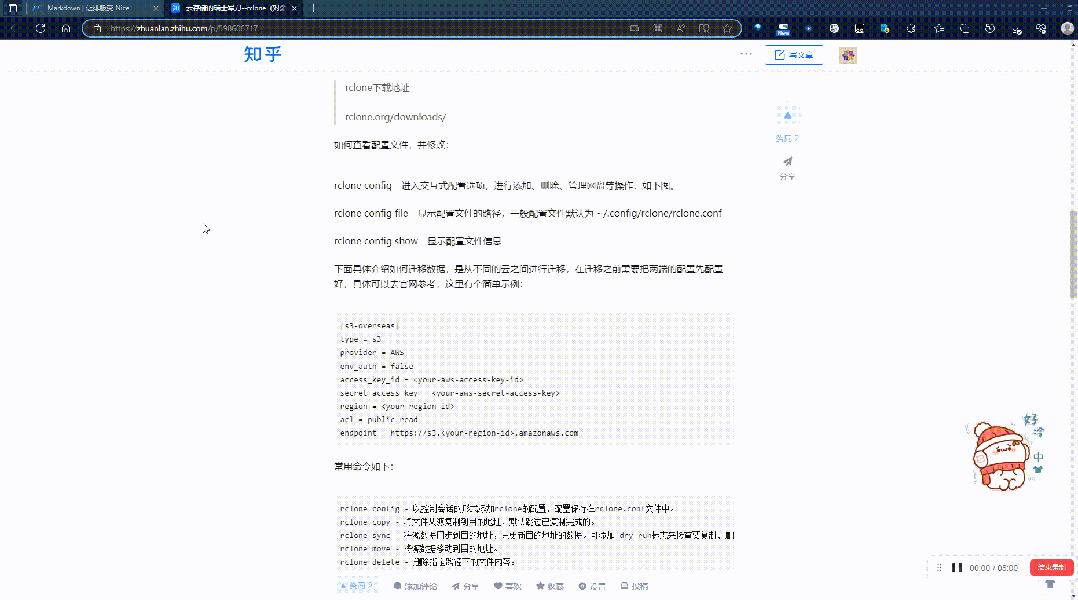Viewport: 1078px width, 600px height.
Task: Click share in the bottom action bar
Action: [x=465, y=586]
